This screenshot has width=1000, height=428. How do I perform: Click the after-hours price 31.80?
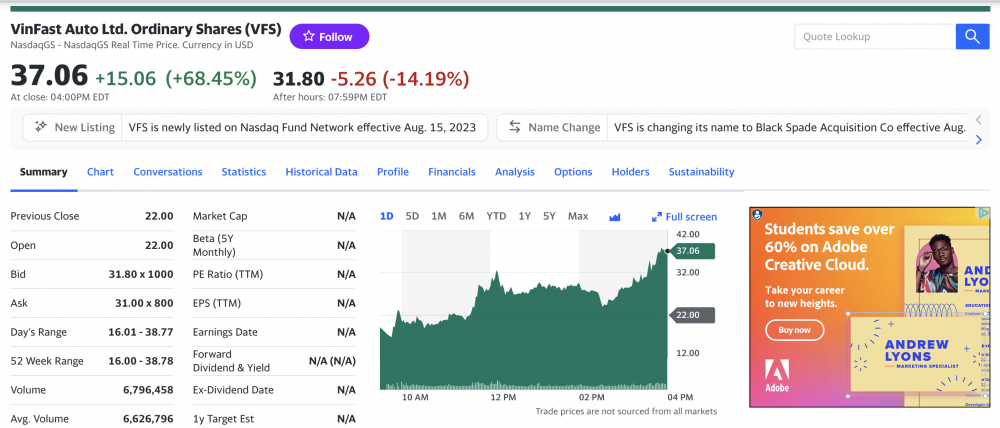coord(298,78)
